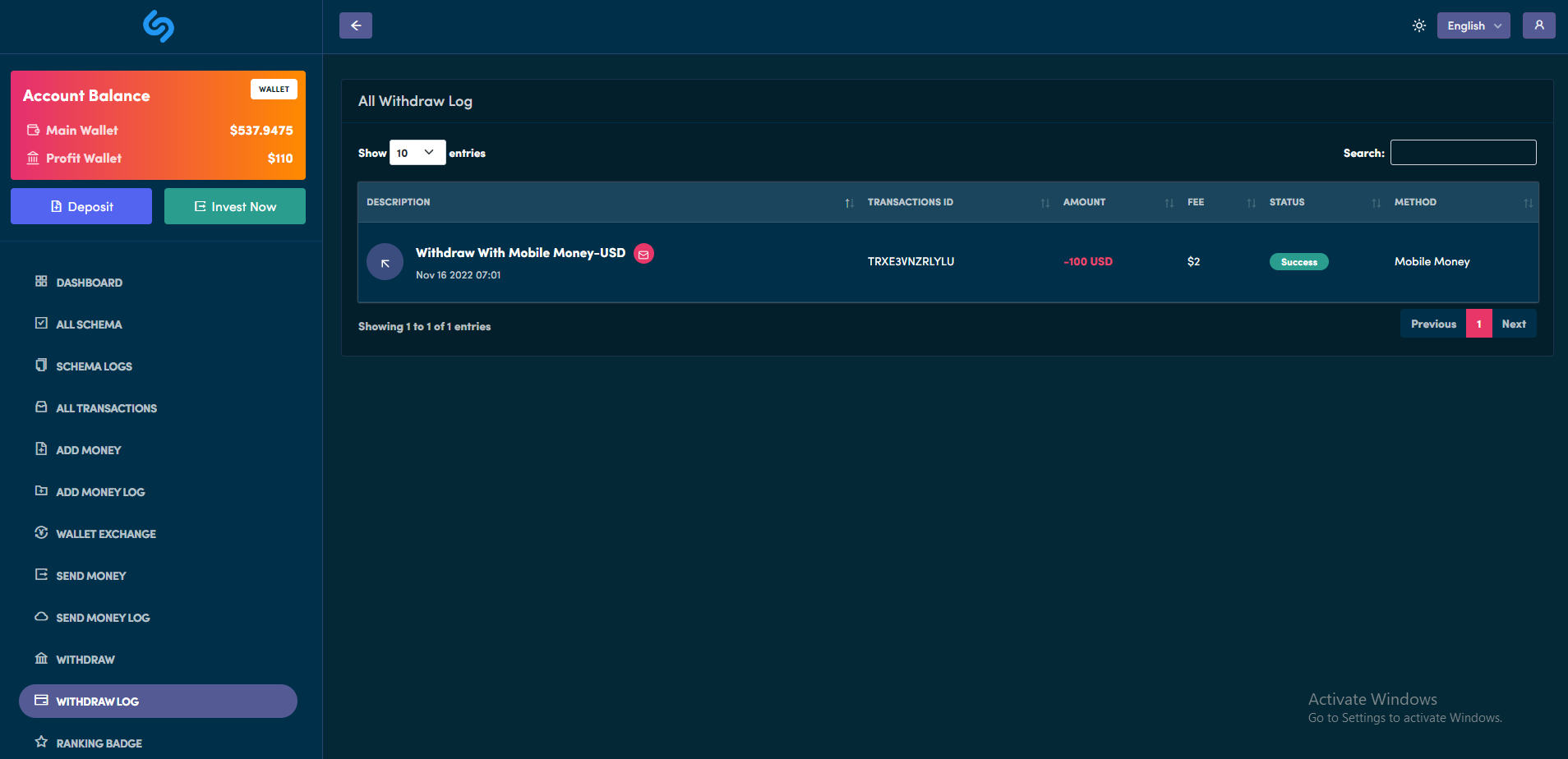Click the Send Money Log cloud icon
The height and width of the screenshot is (759, 1568).
tap(41, 616)
